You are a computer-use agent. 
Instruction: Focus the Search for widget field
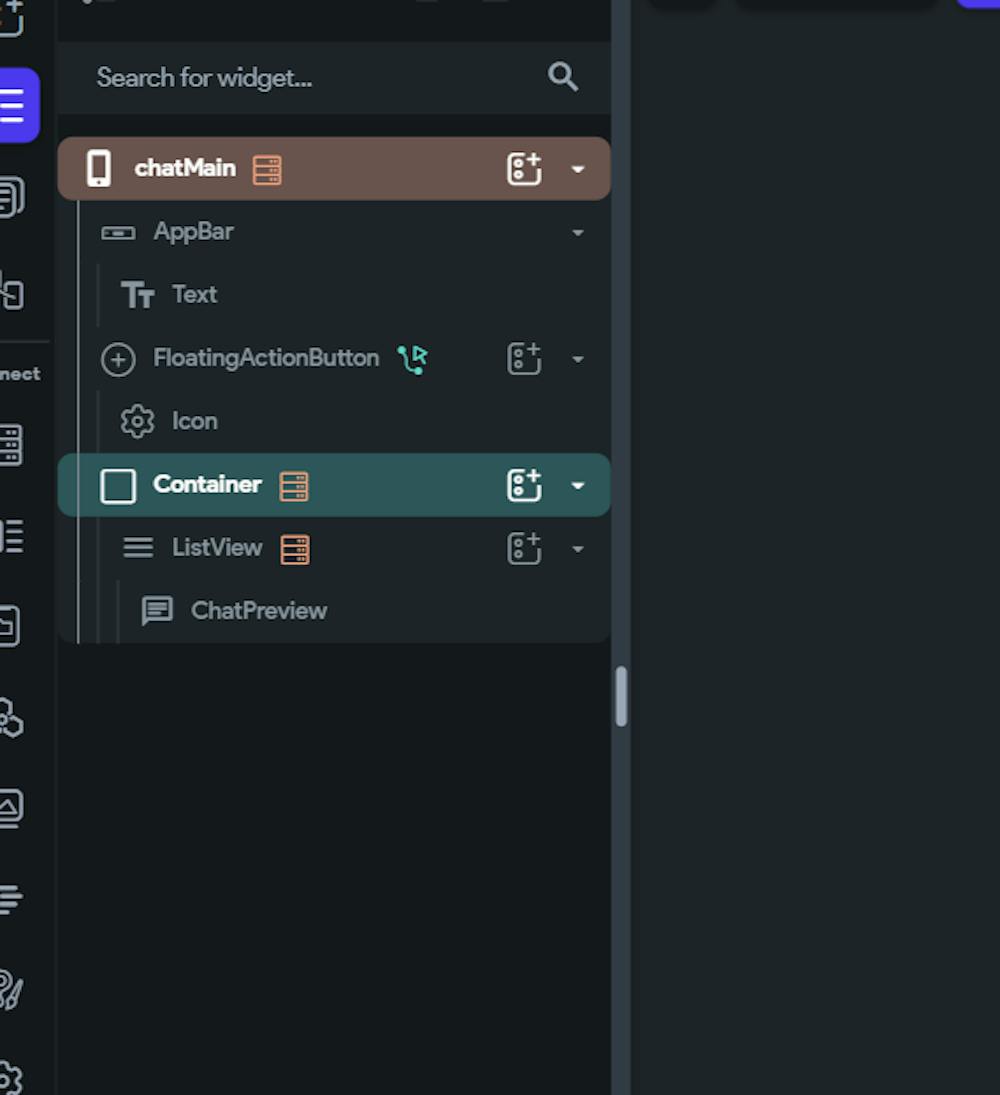tap(300, 78)
